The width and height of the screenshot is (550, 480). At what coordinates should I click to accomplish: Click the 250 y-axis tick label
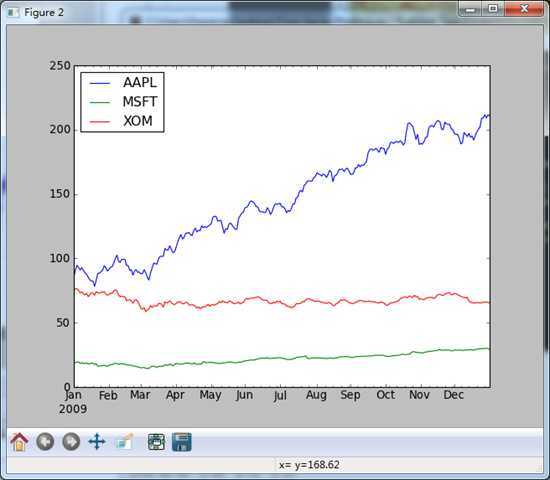point(60,66)
